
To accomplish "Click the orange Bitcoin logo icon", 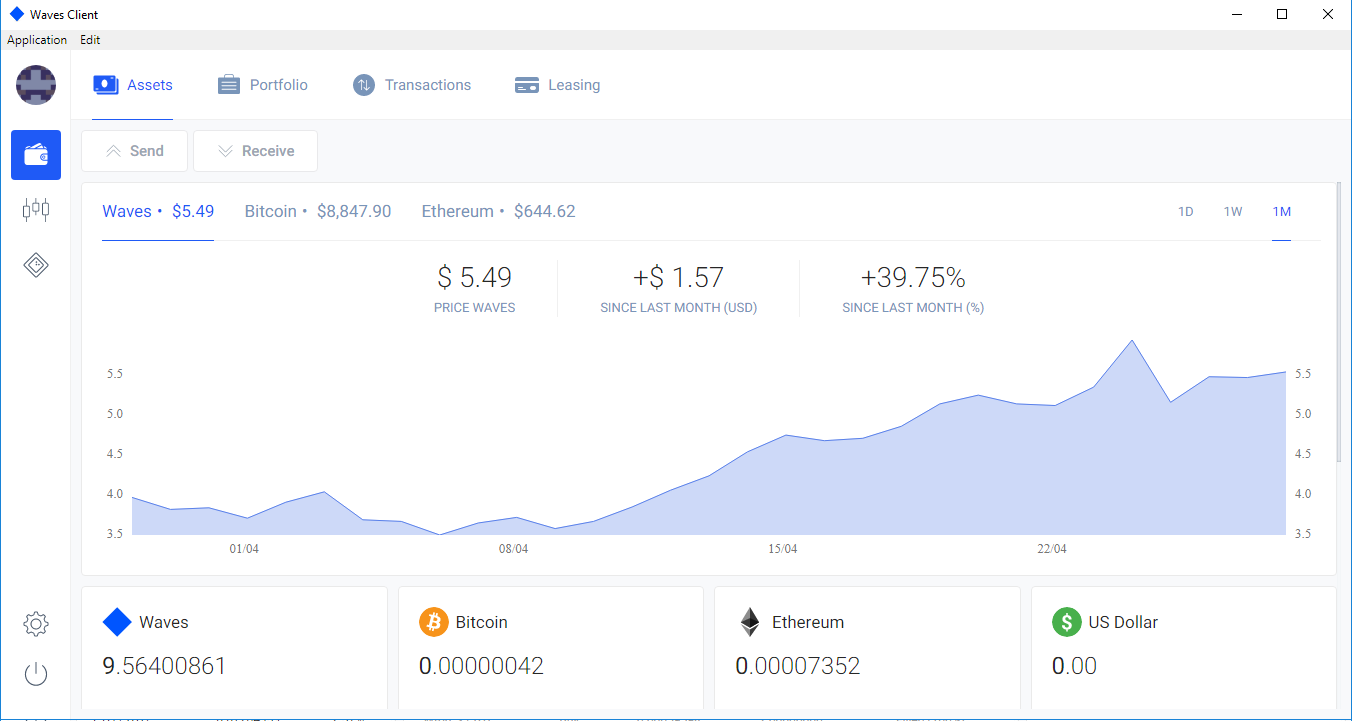I will pos(434,622).
